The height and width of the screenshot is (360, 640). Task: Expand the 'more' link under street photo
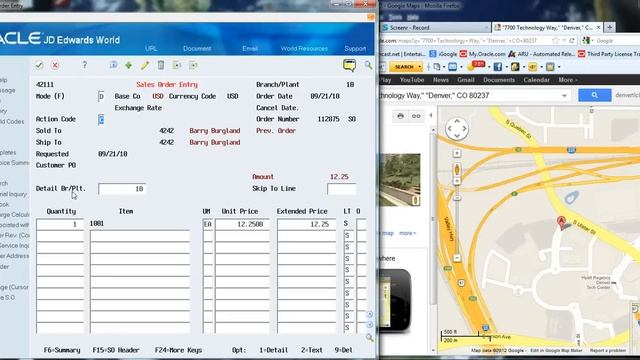[x=407, y=233]
